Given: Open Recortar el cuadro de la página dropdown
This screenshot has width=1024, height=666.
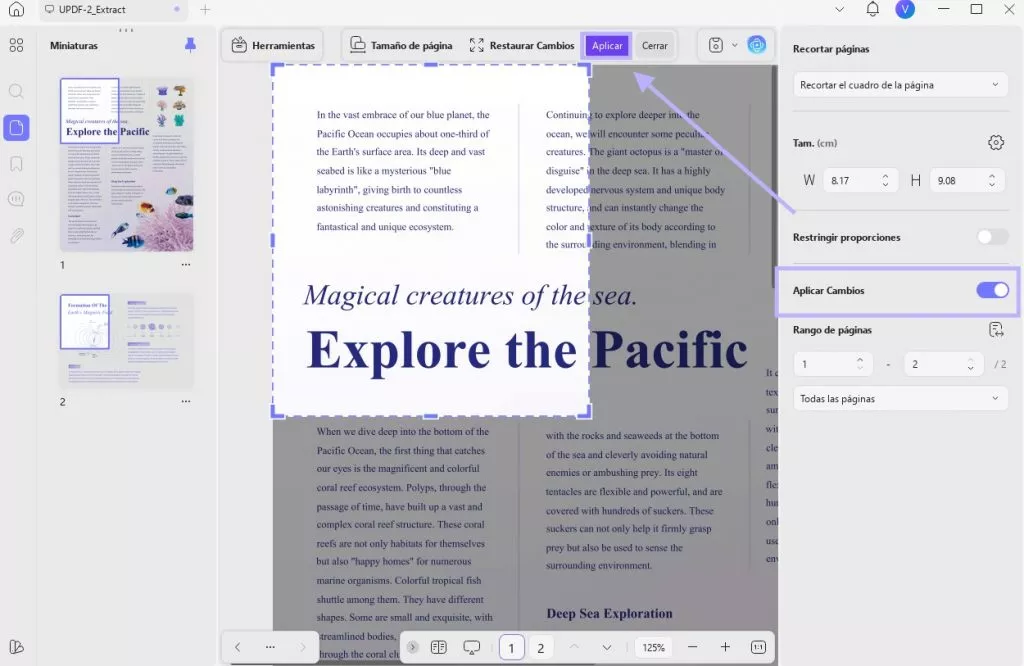Looking at the screenshot, I should [x=899, y=85].
